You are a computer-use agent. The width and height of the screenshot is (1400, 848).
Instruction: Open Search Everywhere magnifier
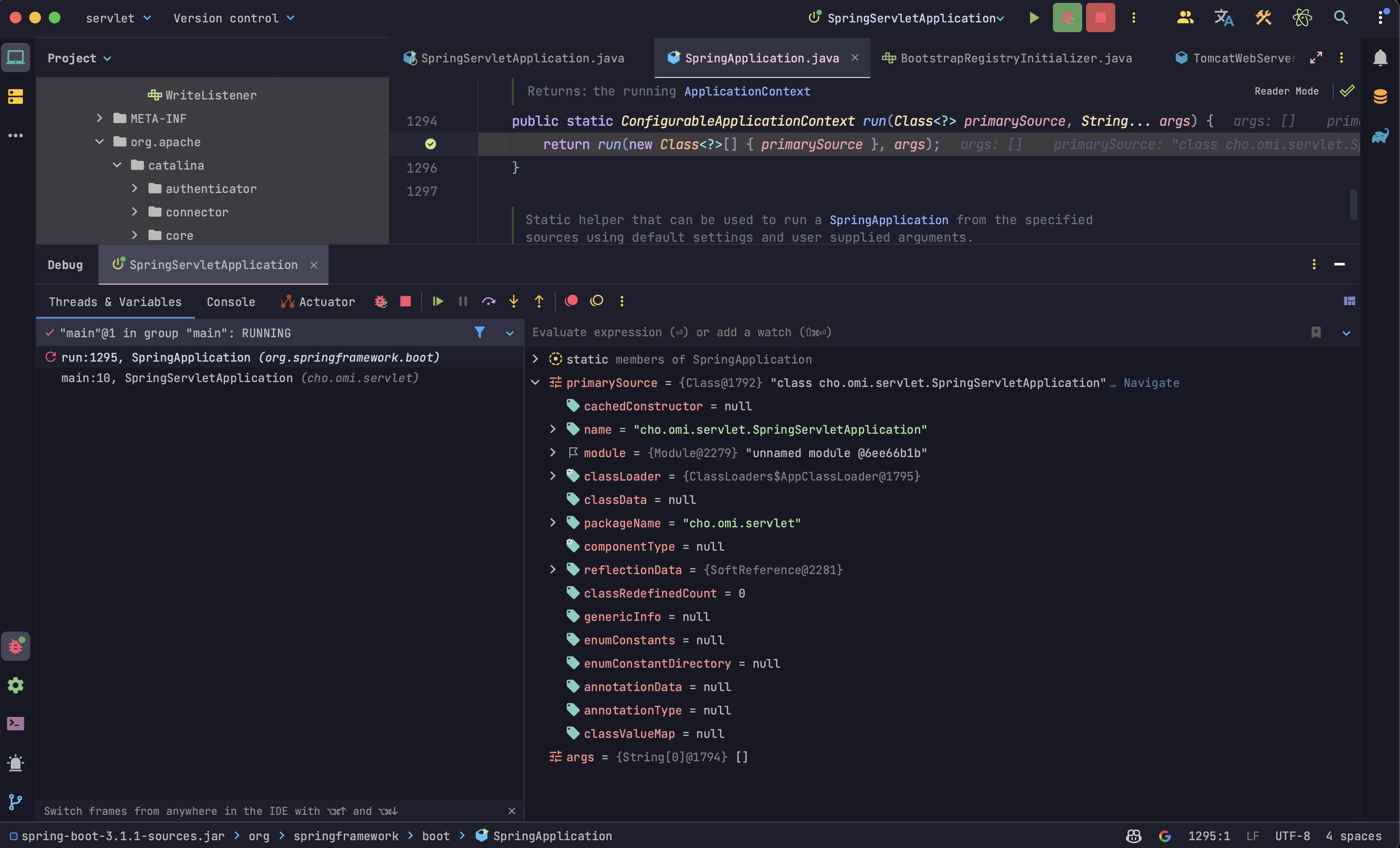coord(1341,18)
